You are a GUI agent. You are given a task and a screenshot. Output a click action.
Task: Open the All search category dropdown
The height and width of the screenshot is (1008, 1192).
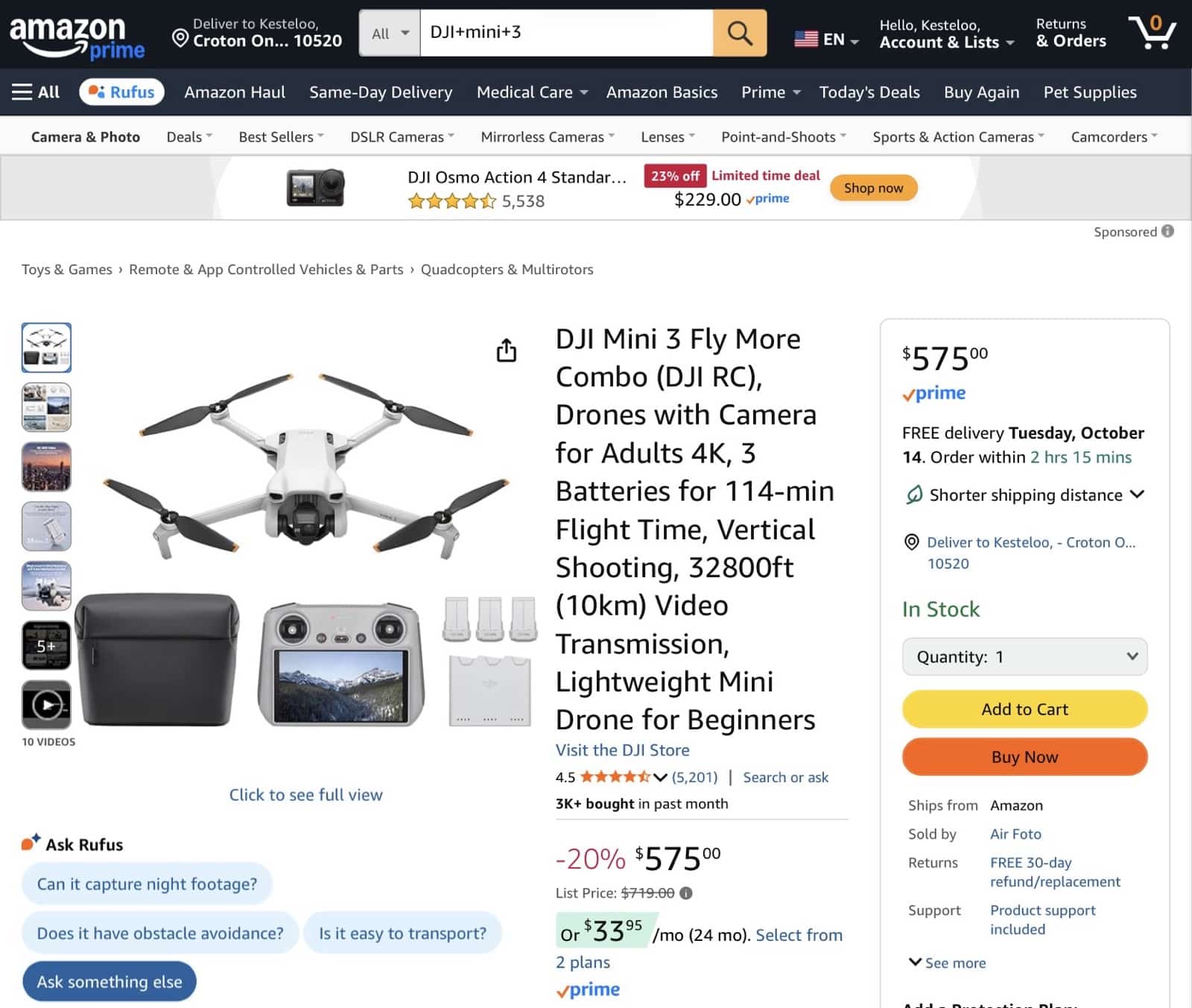tap(388, 33)
